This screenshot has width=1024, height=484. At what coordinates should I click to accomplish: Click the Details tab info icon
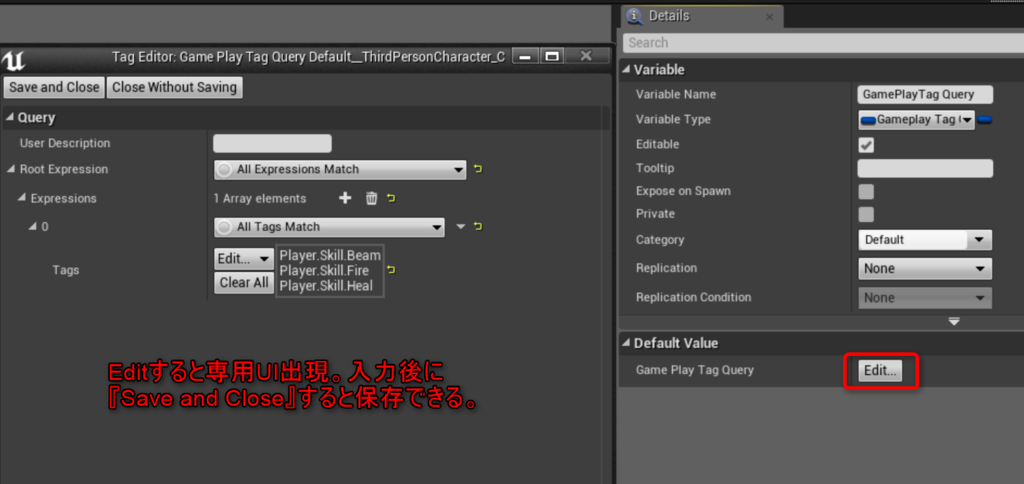pos(635,16)
